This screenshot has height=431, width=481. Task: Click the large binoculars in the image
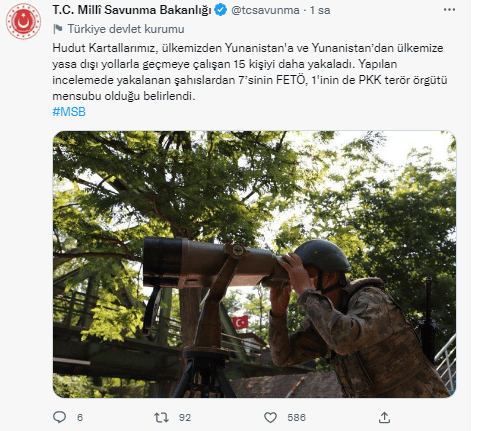click(x=213, y=263)
